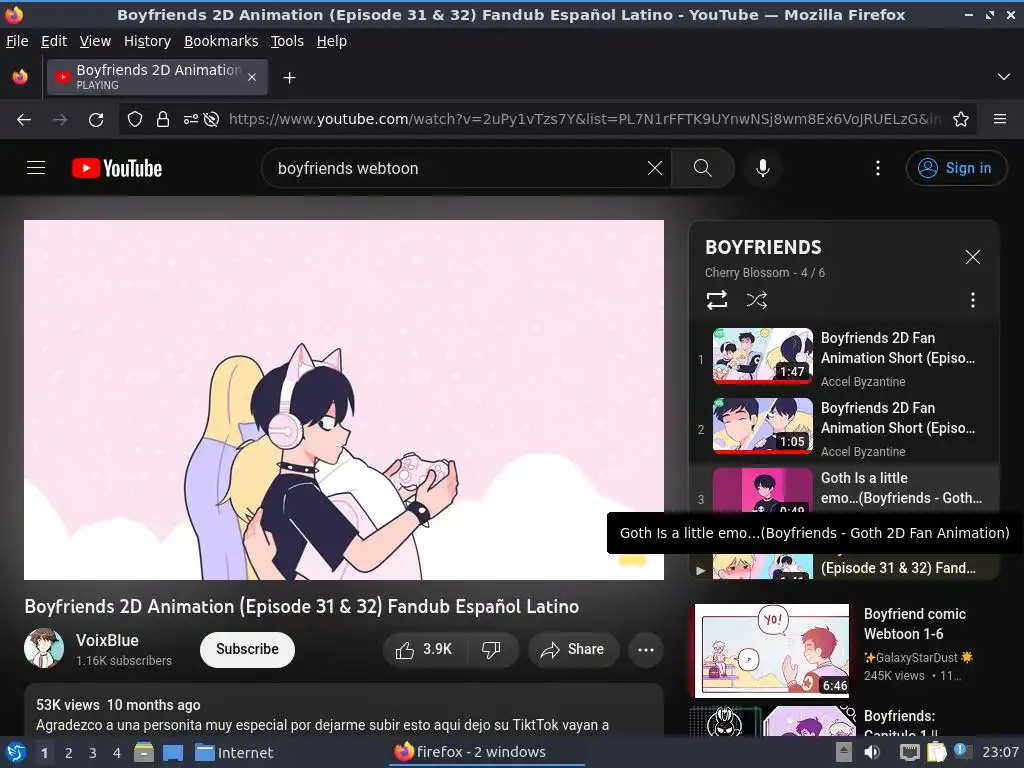Click the video player area
The height and width of the screenshot is (768, 1024).
tap(344, 400)
